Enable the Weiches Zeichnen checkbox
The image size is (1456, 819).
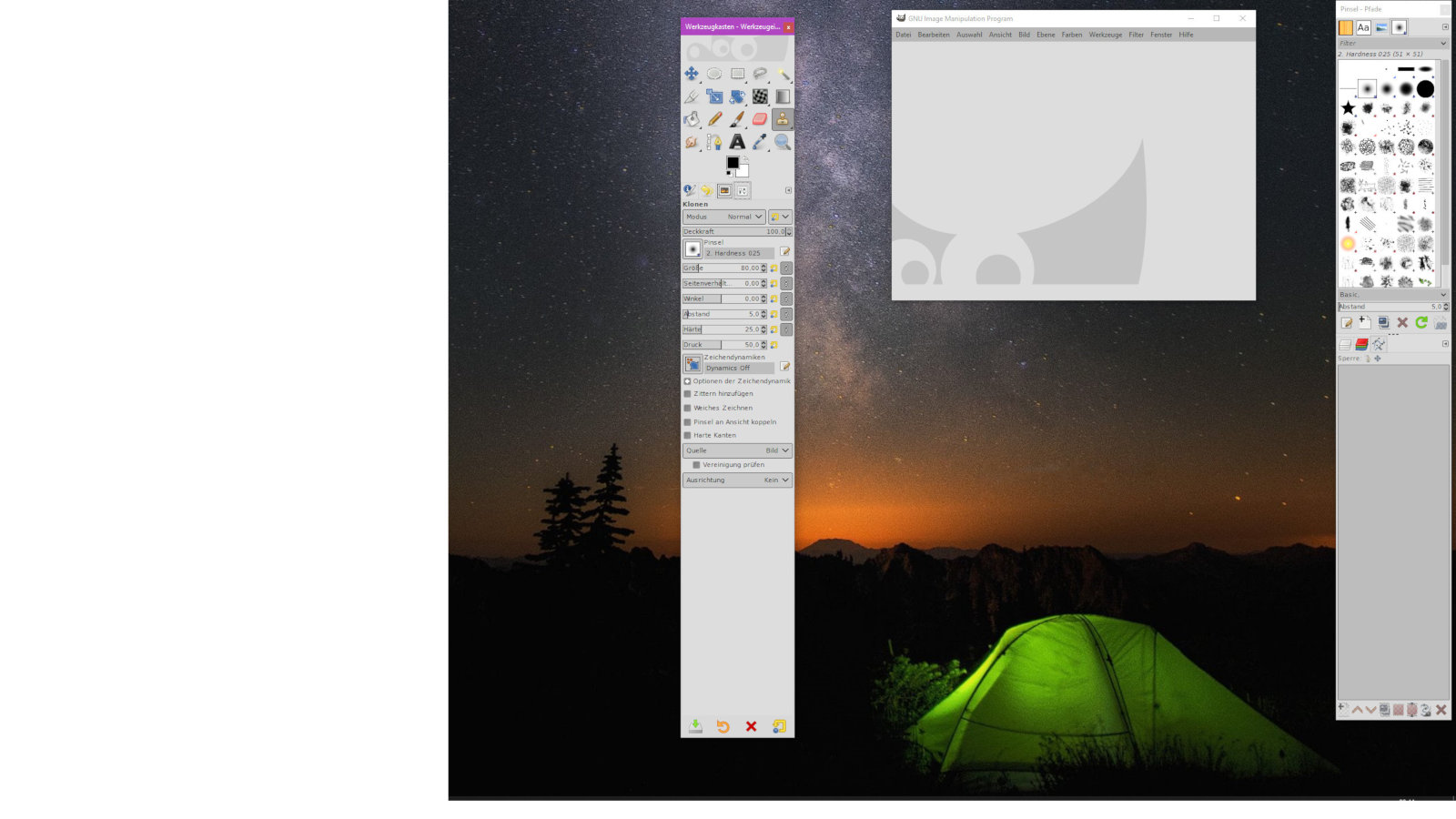pyautogui.click(x=687, y=408)
